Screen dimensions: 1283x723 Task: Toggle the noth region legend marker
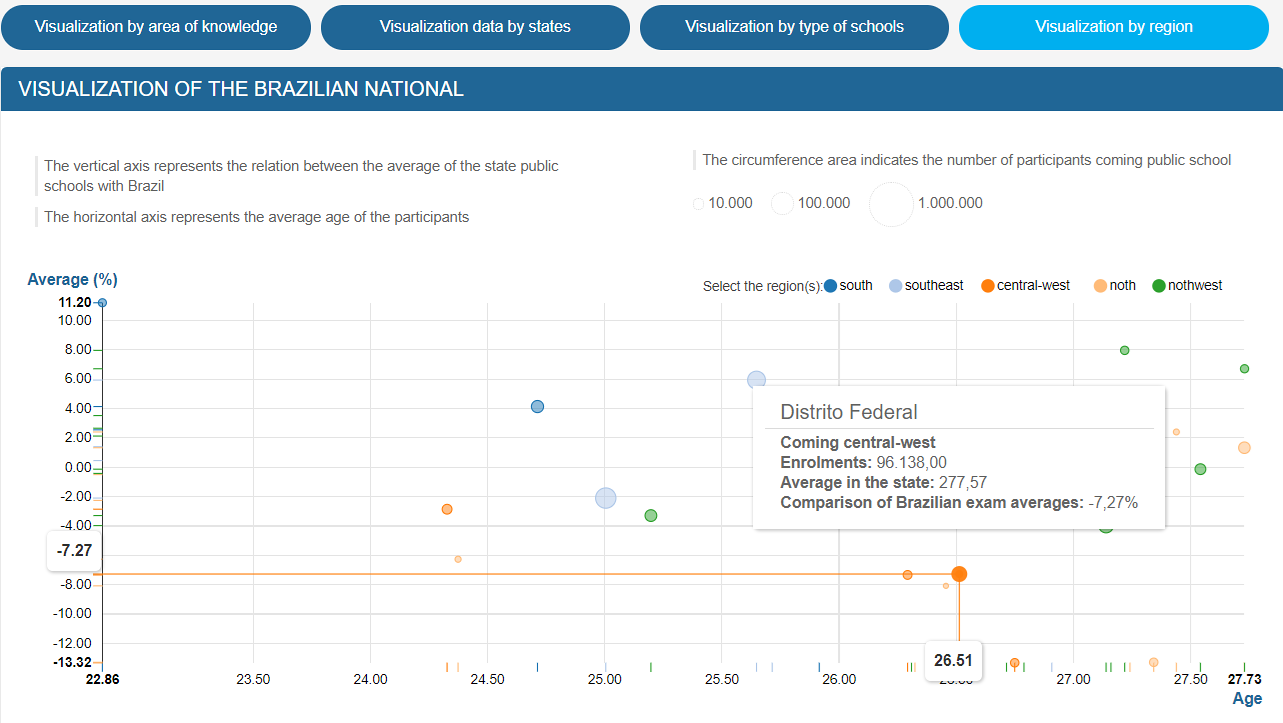pyautogui.click(x=1100, y=286)
